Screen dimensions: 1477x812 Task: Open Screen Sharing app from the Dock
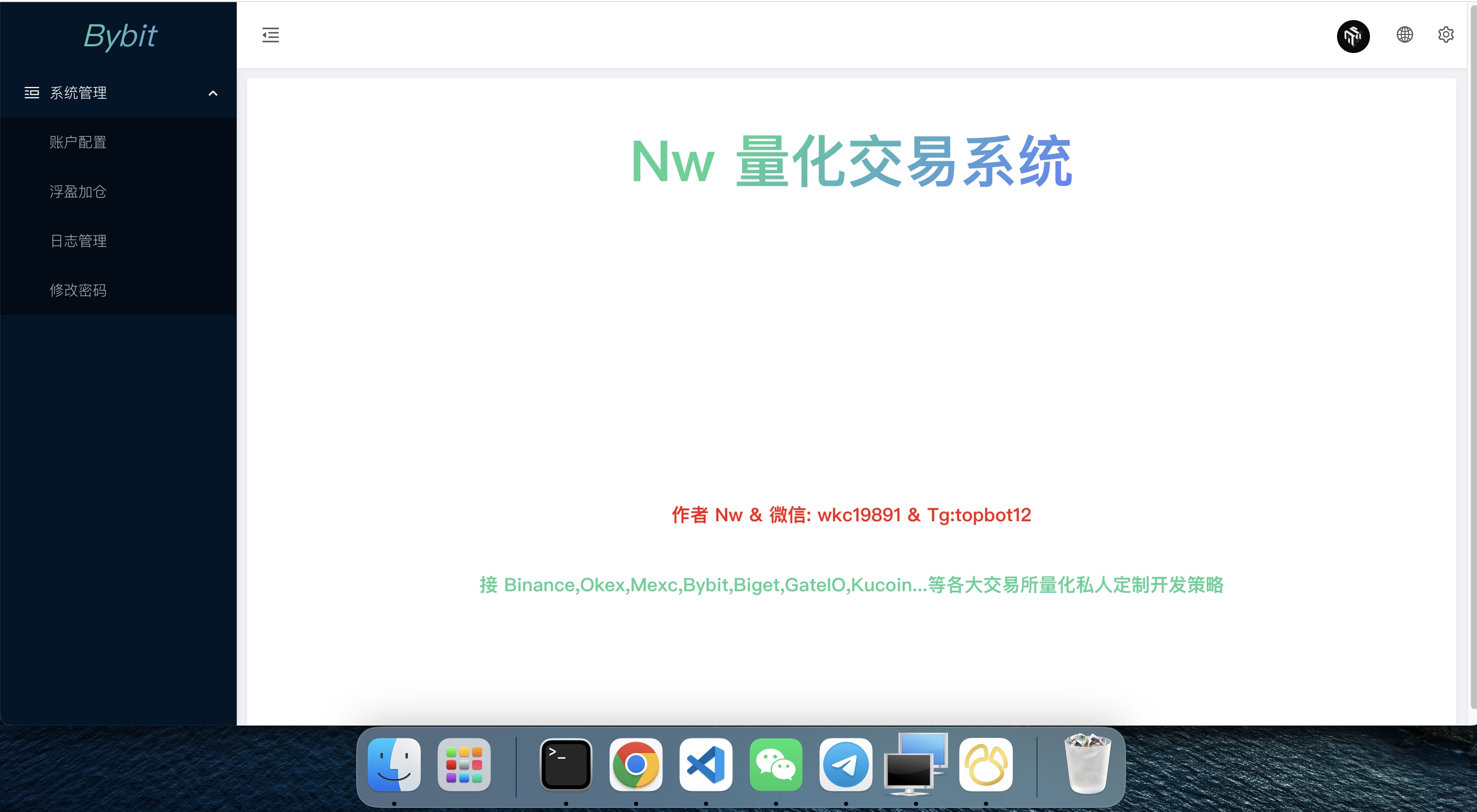(916, 765)
